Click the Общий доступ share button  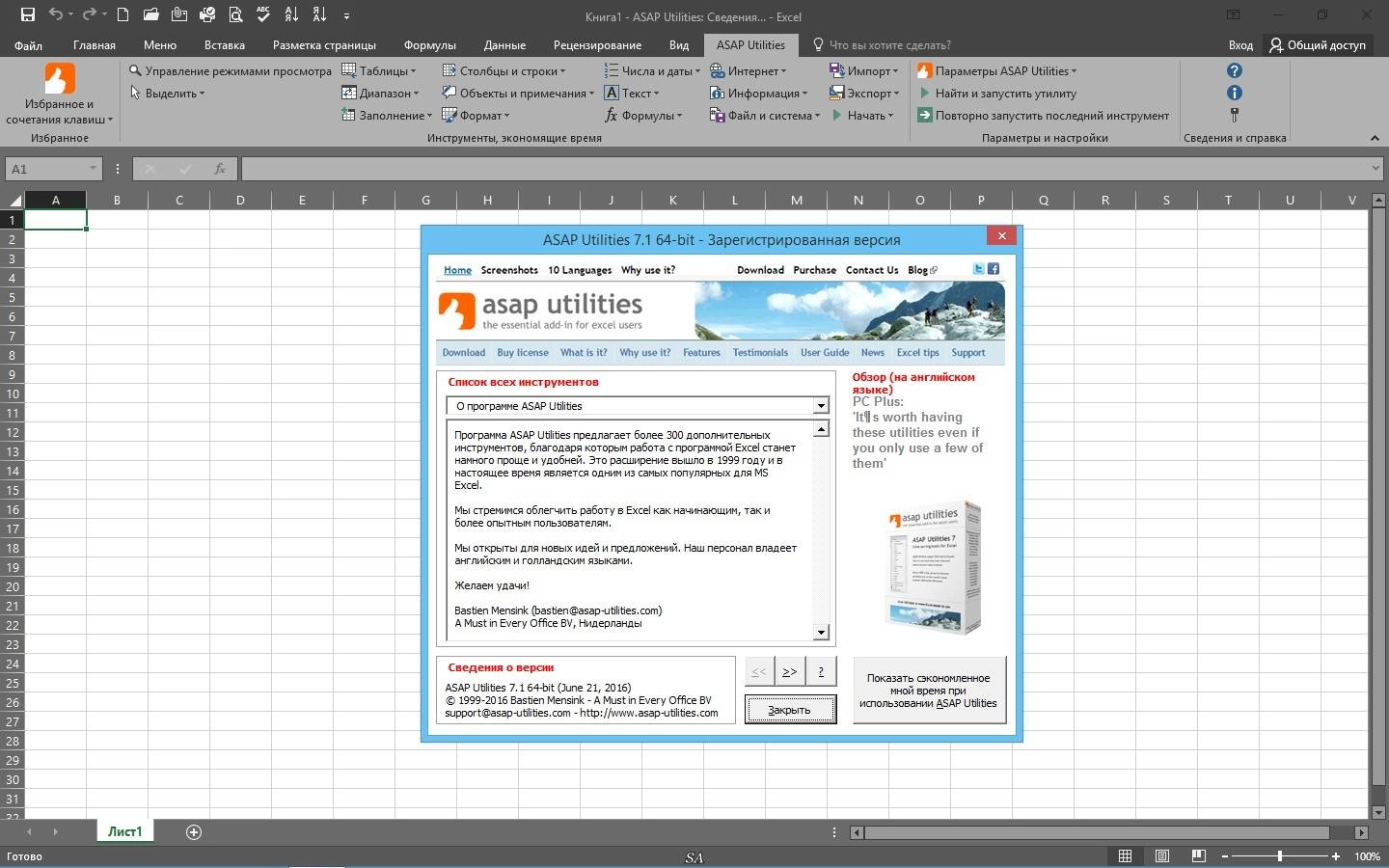point(1317,44)
